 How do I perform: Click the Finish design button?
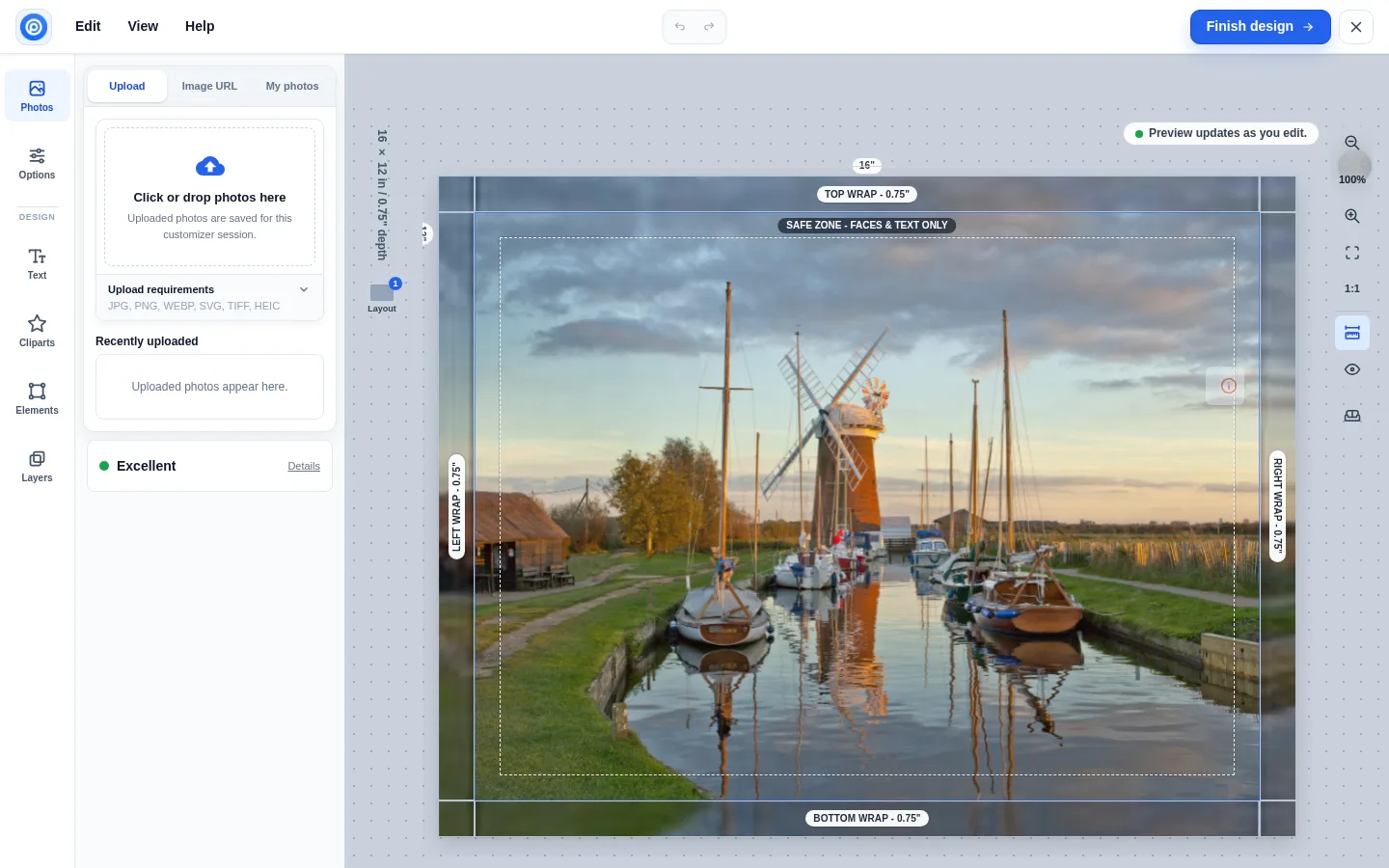point(1260,27)
